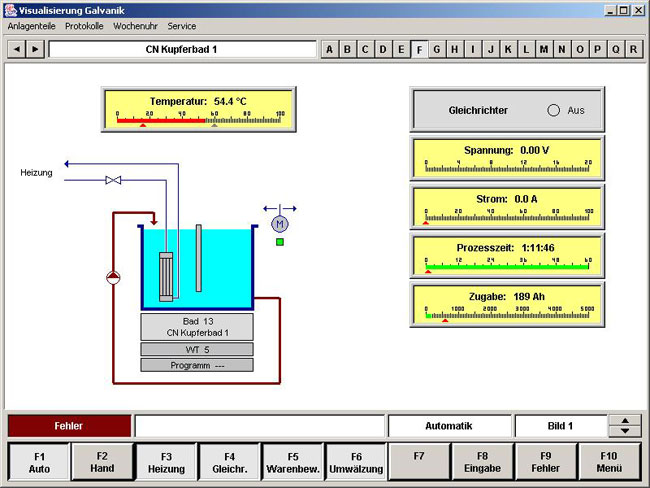
Task: Open the Anlagenteile menu
Action: tap(32, 26)
